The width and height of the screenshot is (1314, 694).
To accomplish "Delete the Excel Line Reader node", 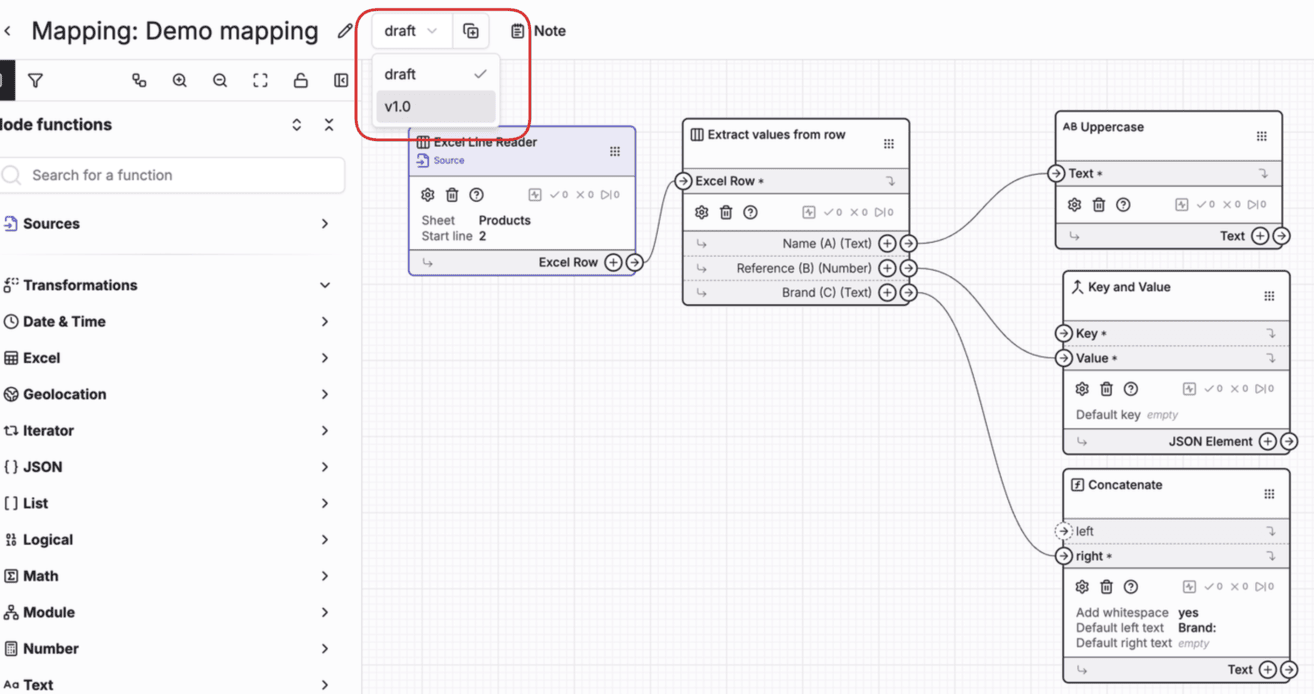I will coord(452,195).
